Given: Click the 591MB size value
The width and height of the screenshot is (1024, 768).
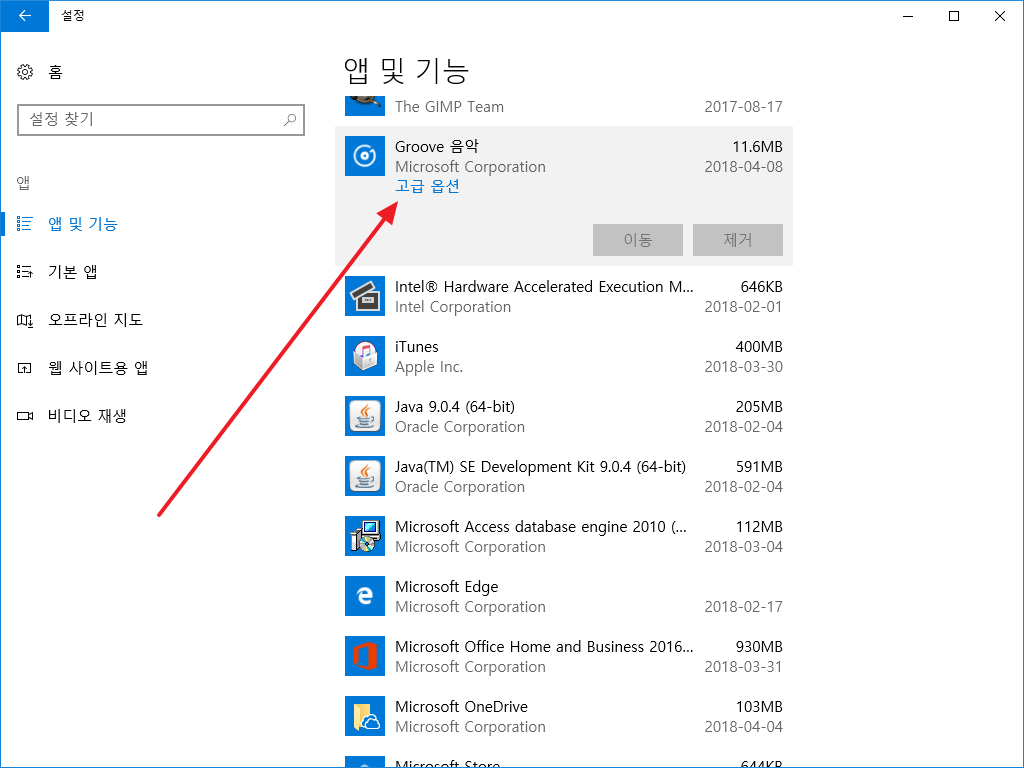Looking at the screenshot, I should pos(759,467).
